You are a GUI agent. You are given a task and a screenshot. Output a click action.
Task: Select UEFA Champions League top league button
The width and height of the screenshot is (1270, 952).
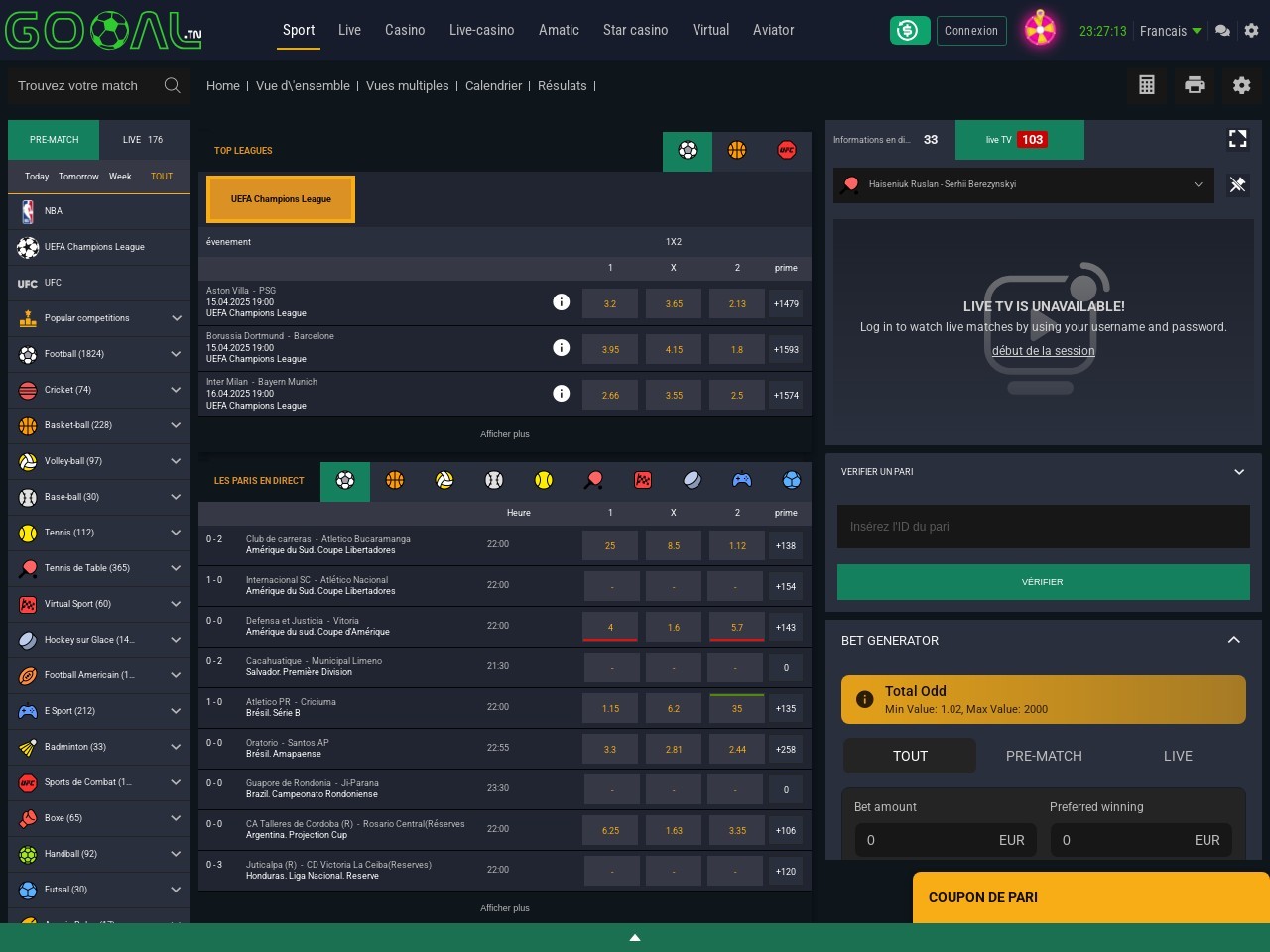pyautogui.click(x=281, y=199)
